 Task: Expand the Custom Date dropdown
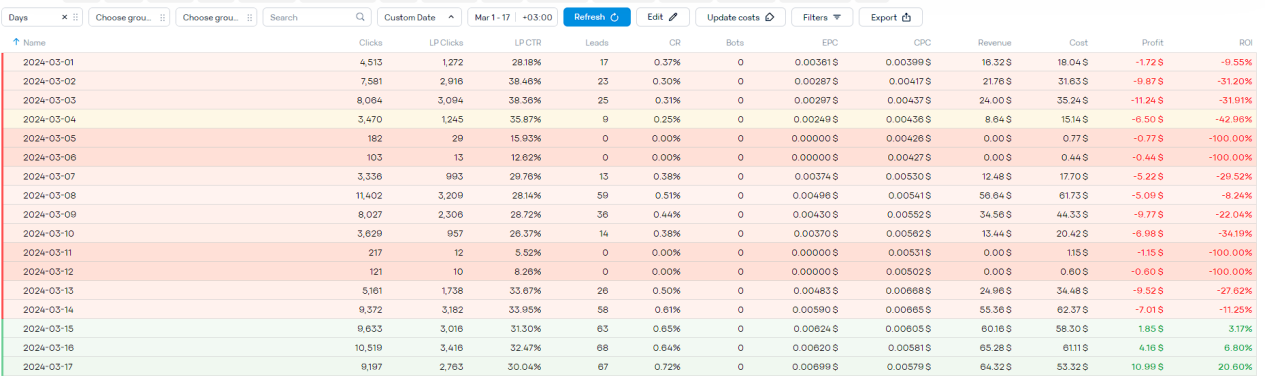pos(419,17)
